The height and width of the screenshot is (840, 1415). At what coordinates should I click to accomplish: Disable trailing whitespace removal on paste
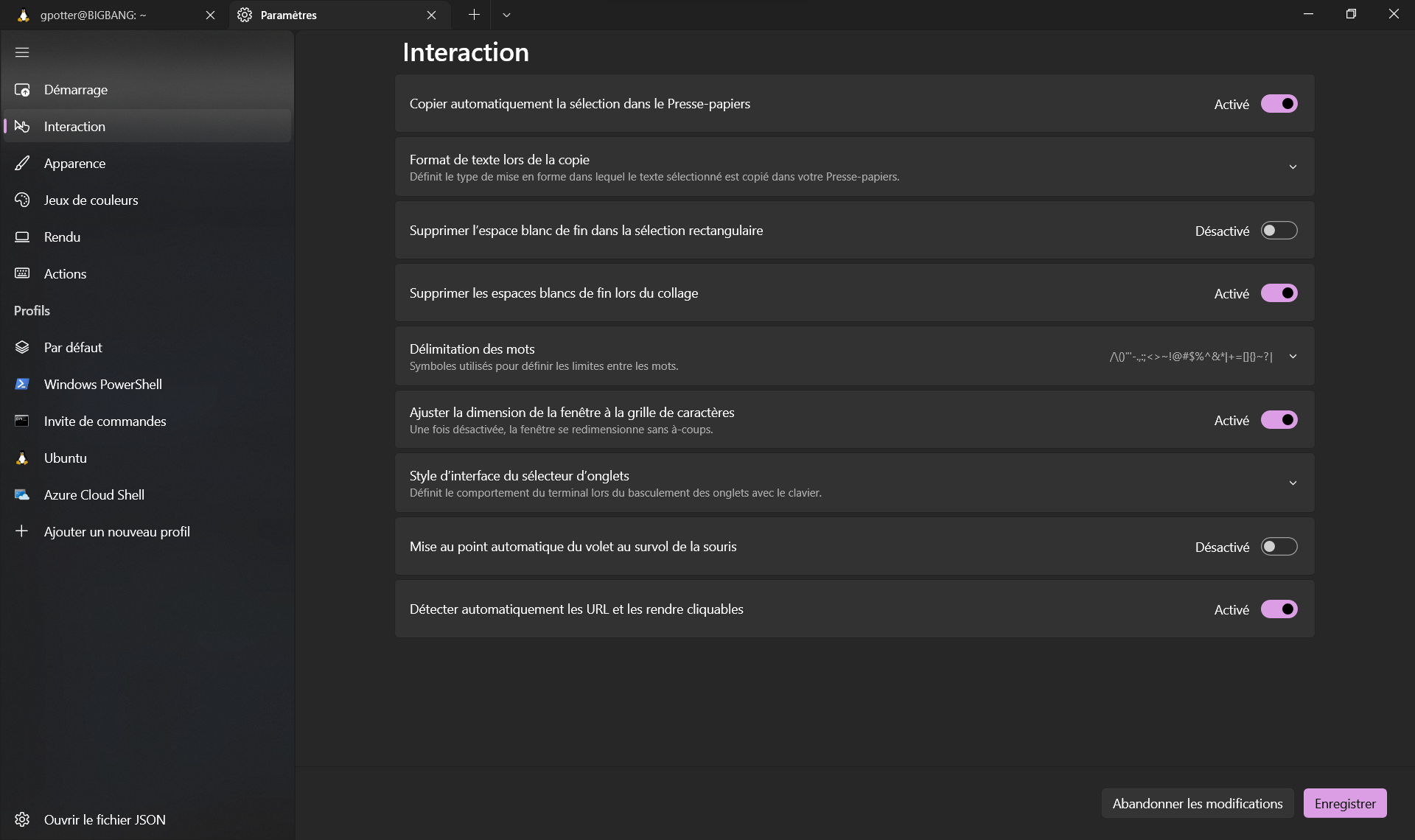tap(1279, 293)
